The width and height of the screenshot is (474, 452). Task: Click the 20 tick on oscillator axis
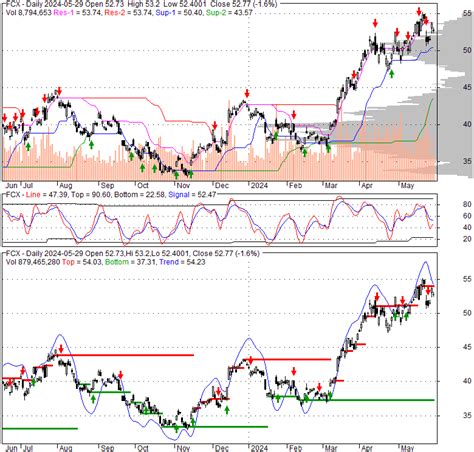pyautogui.click(x=467, y=239)
